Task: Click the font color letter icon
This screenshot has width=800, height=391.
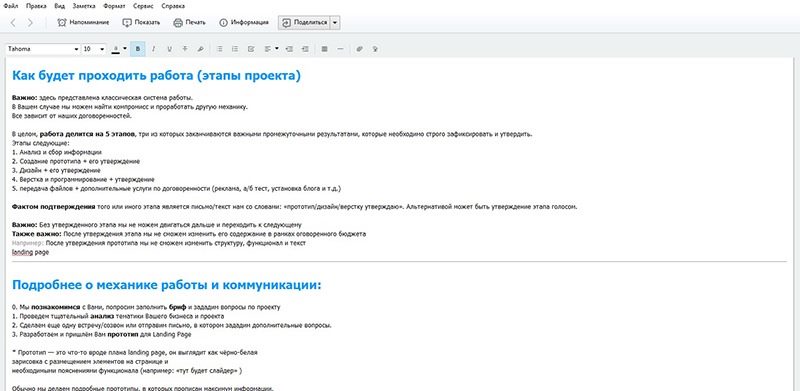Action: click(x=116, y=49)
